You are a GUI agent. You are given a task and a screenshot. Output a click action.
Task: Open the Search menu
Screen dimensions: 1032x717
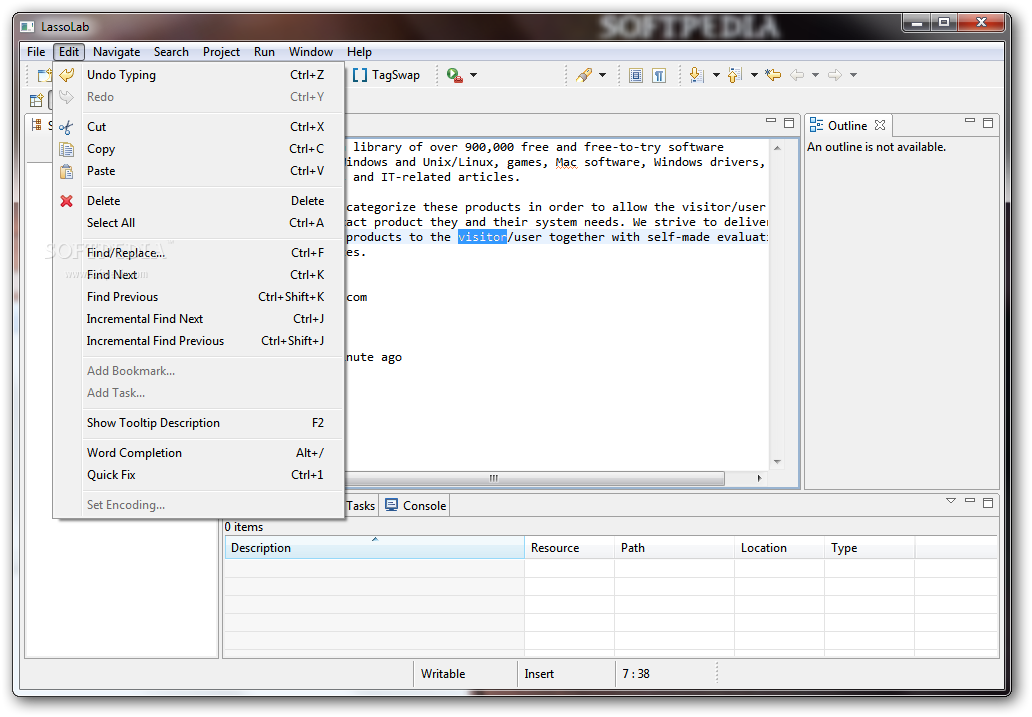171,52
